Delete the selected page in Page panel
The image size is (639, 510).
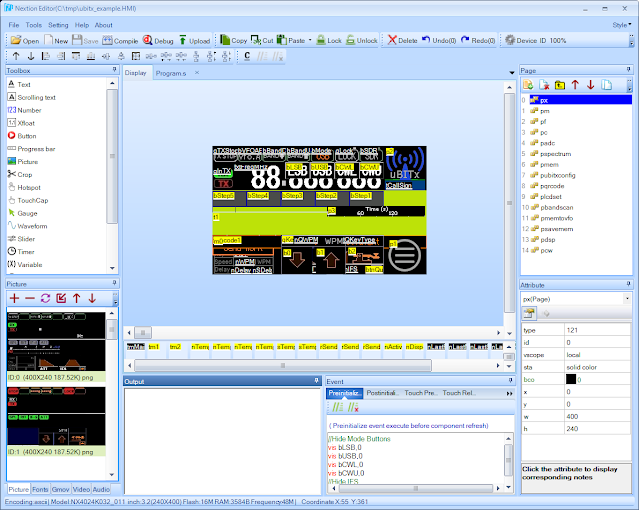(544, 85)
